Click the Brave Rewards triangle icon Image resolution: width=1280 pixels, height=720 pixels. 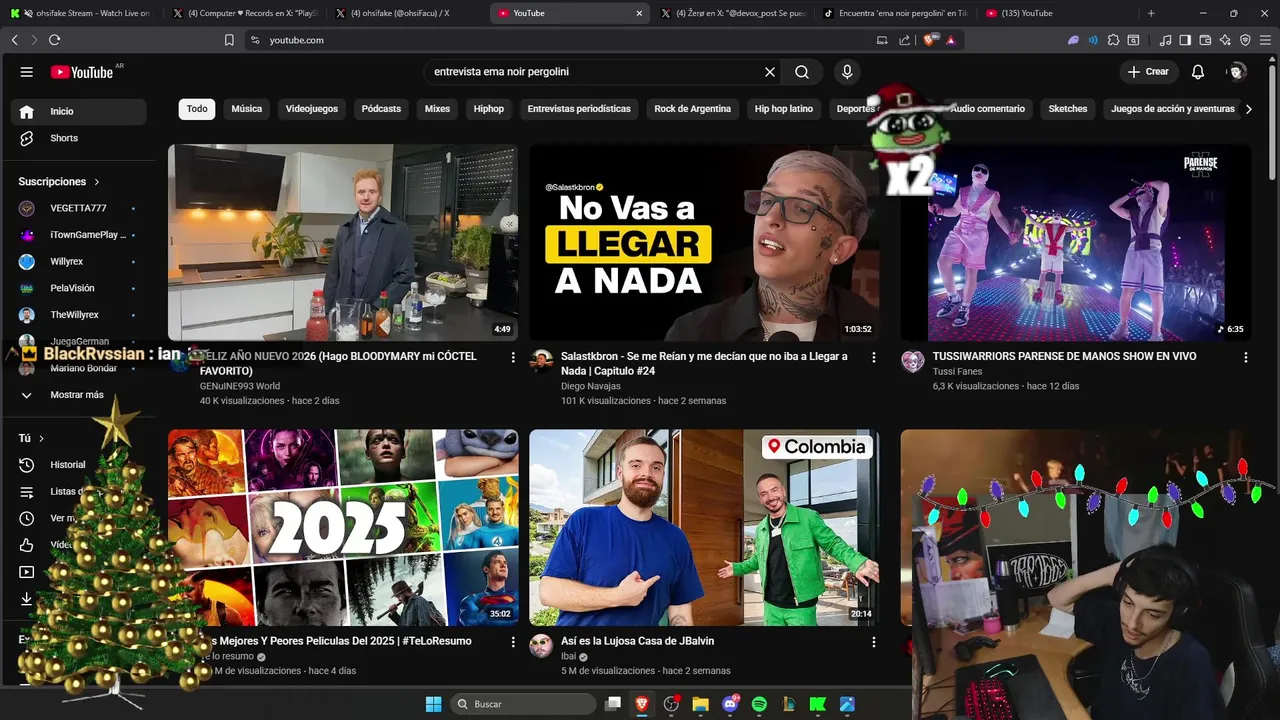[951, 40]
